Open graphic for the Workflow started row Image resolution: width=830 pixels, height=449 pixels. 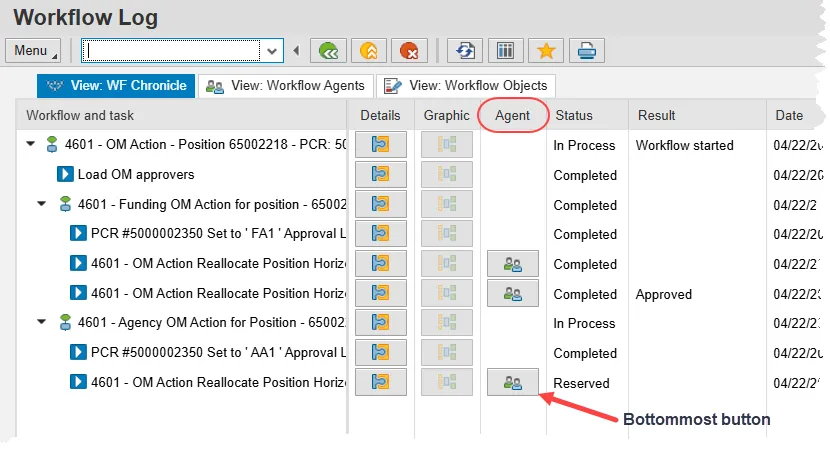pyautogui.click(x=447, y=145)
